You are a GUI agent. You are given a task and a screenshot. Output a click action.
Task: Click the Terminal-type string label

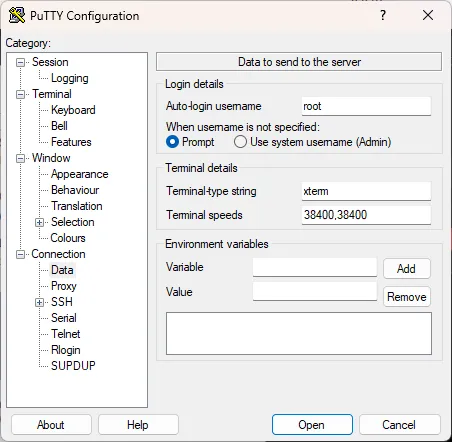(211, 191)
